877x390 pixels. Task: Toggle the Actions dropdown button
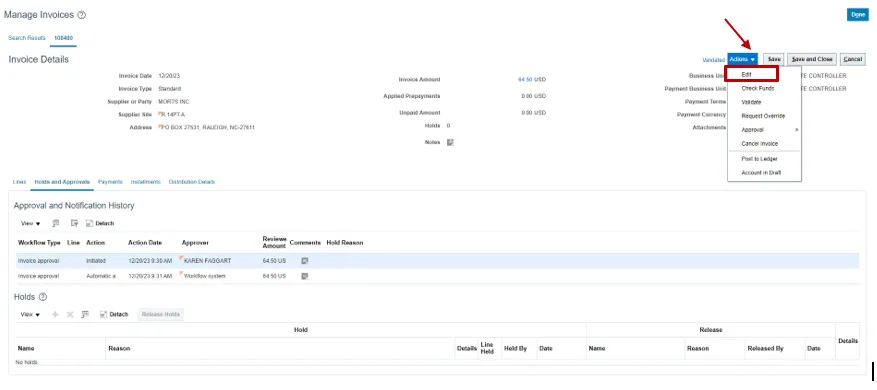[742, 59]
